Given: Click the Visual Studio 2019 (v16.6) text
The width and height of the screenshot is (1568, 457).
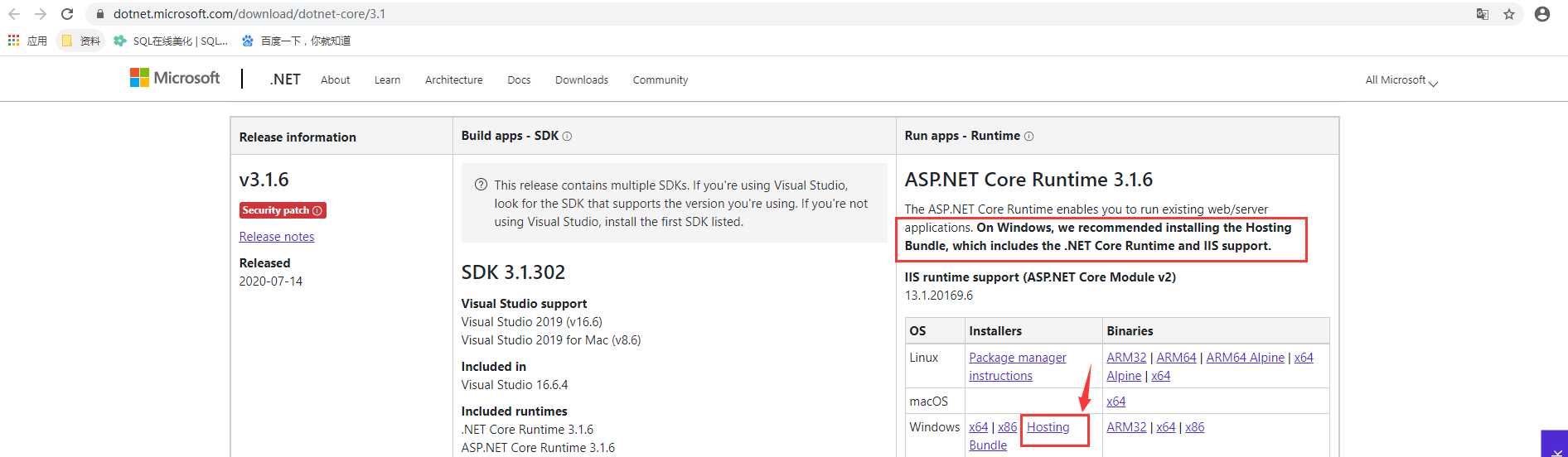Looking at the screenshot, I should [532, 322].
